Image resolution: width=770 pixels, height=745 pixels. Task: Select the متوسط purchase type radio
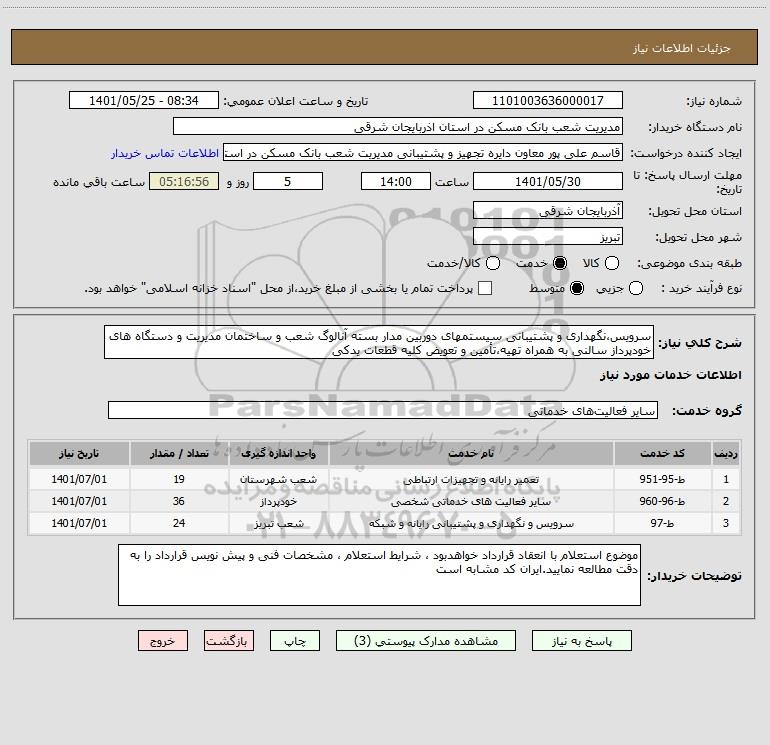click(577, 288)
